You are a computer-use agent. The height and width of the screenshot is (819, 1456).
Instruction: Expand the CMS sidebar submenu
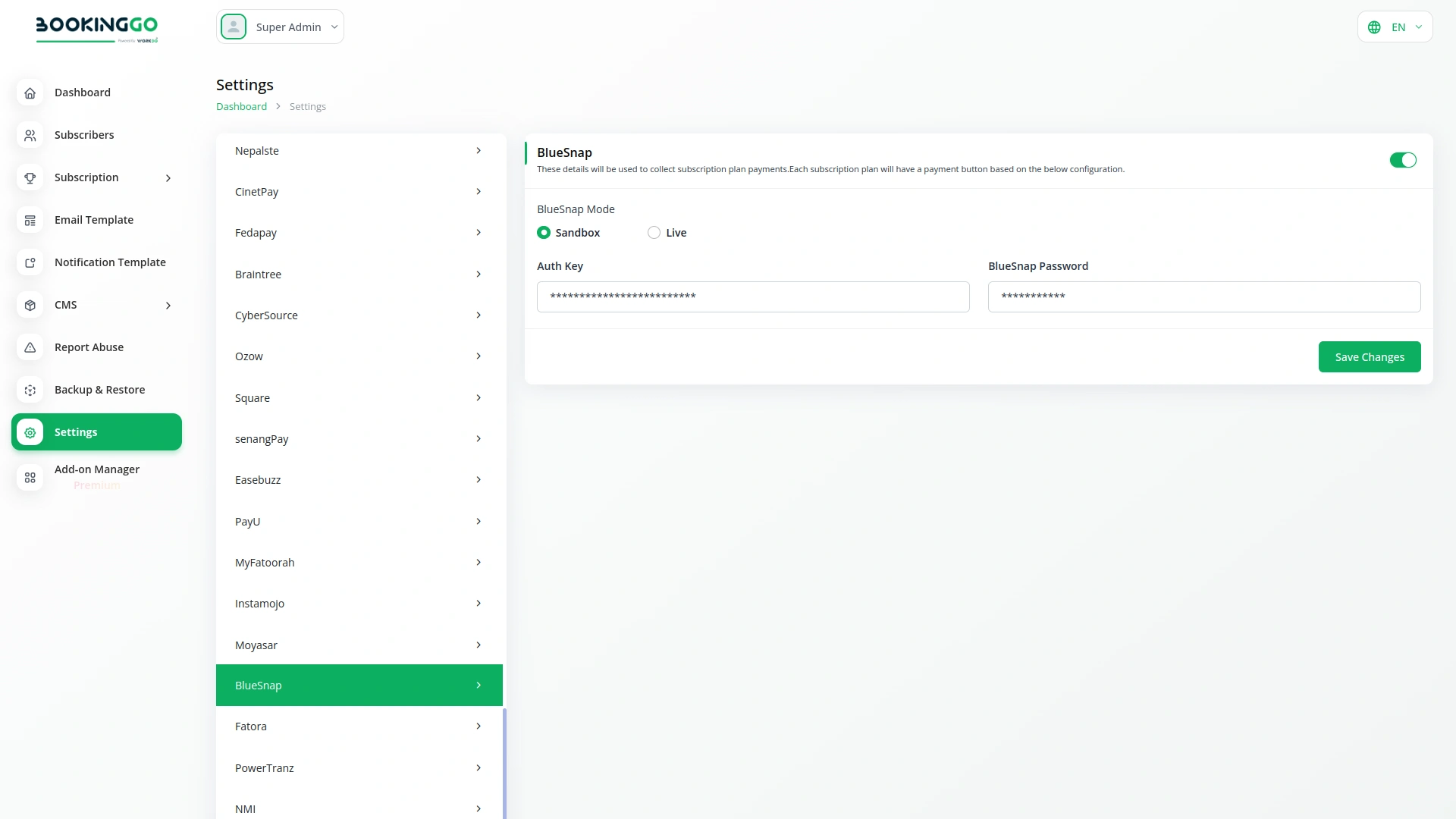coord(168,305)
